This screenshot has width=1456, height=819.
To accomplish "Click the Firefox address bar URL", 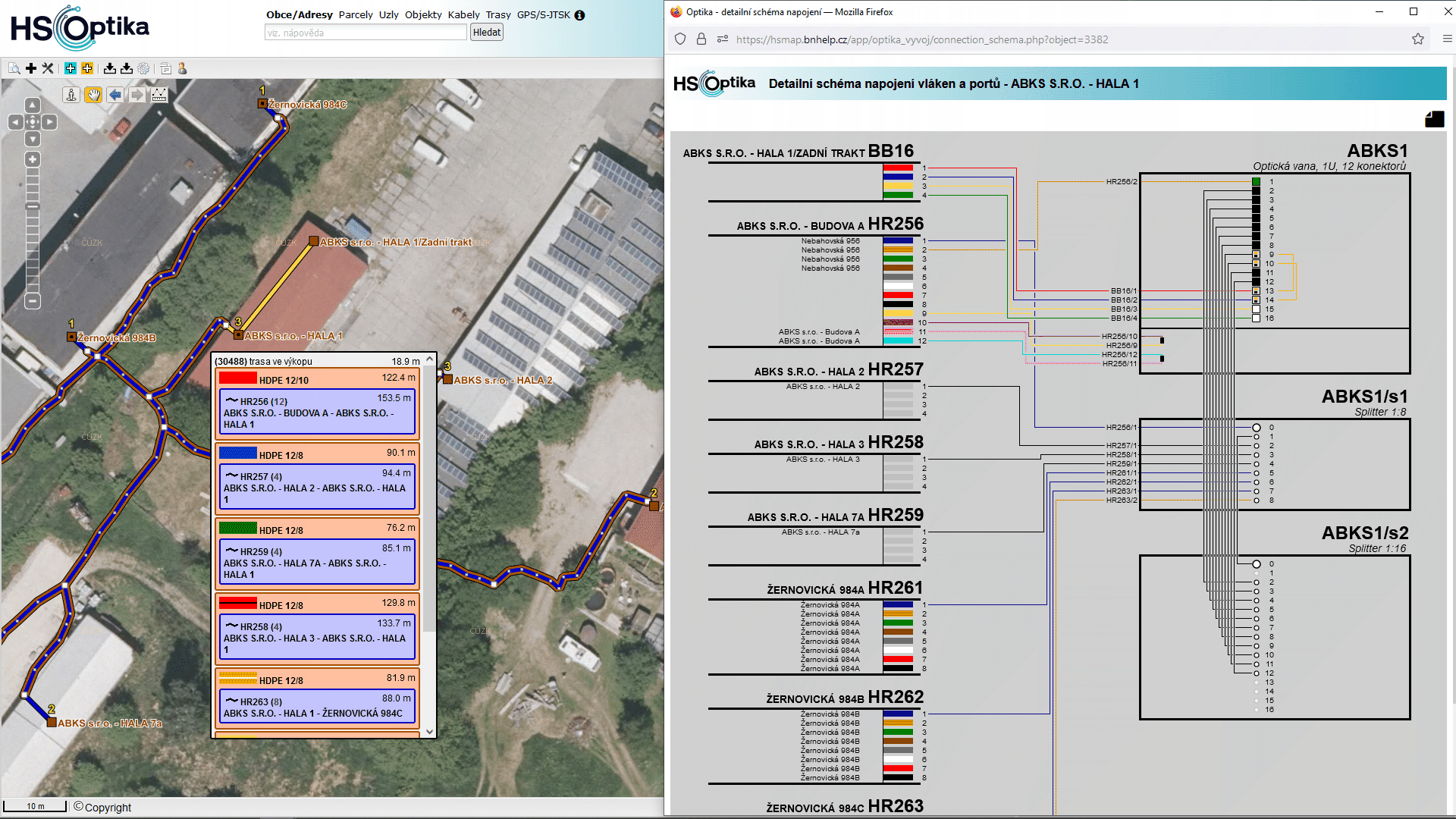I will coord(922,39).
